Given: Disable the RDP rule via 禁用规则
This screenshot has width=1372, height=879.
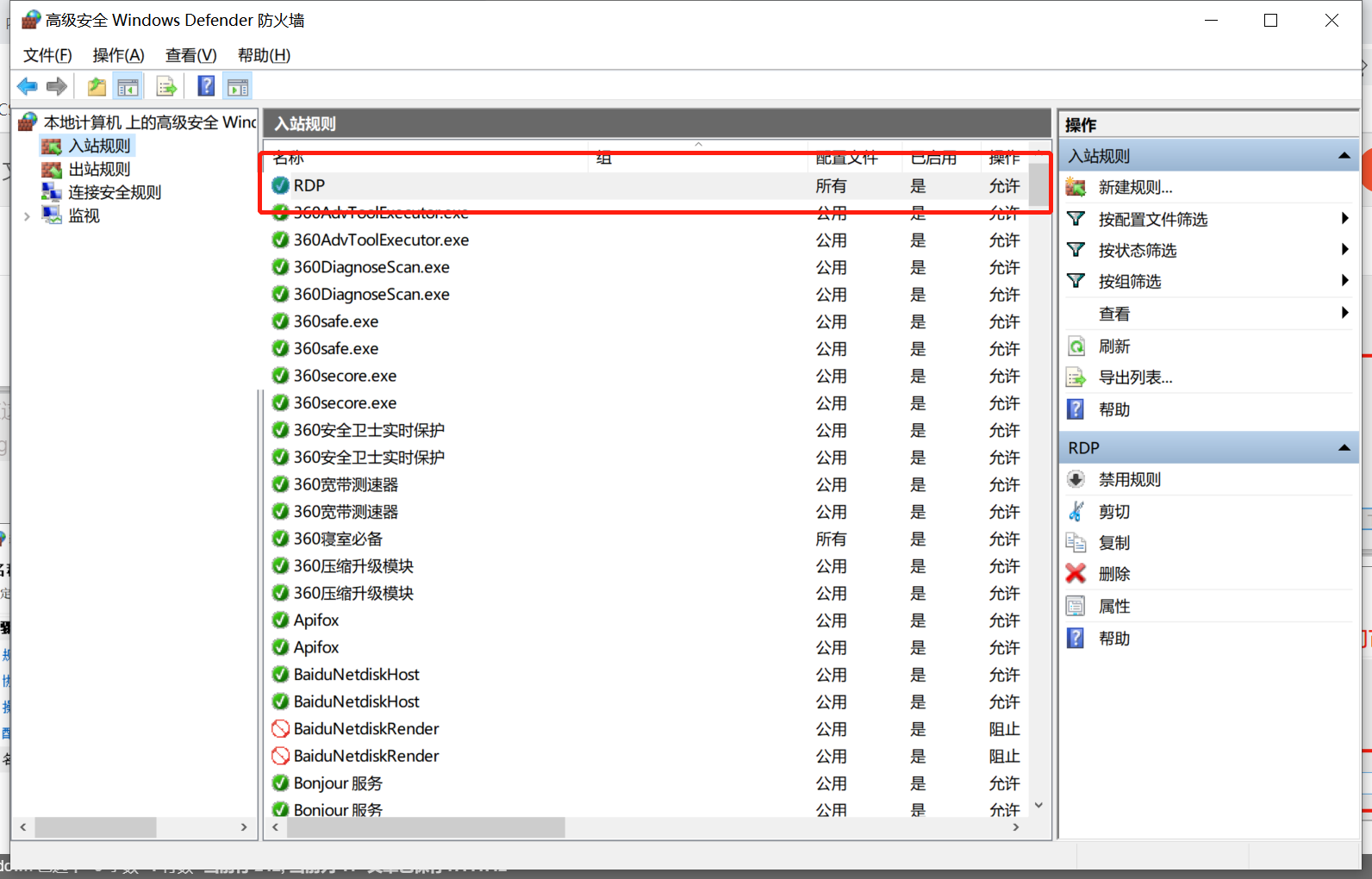Looking at the screenshot, I should 1129,480.
